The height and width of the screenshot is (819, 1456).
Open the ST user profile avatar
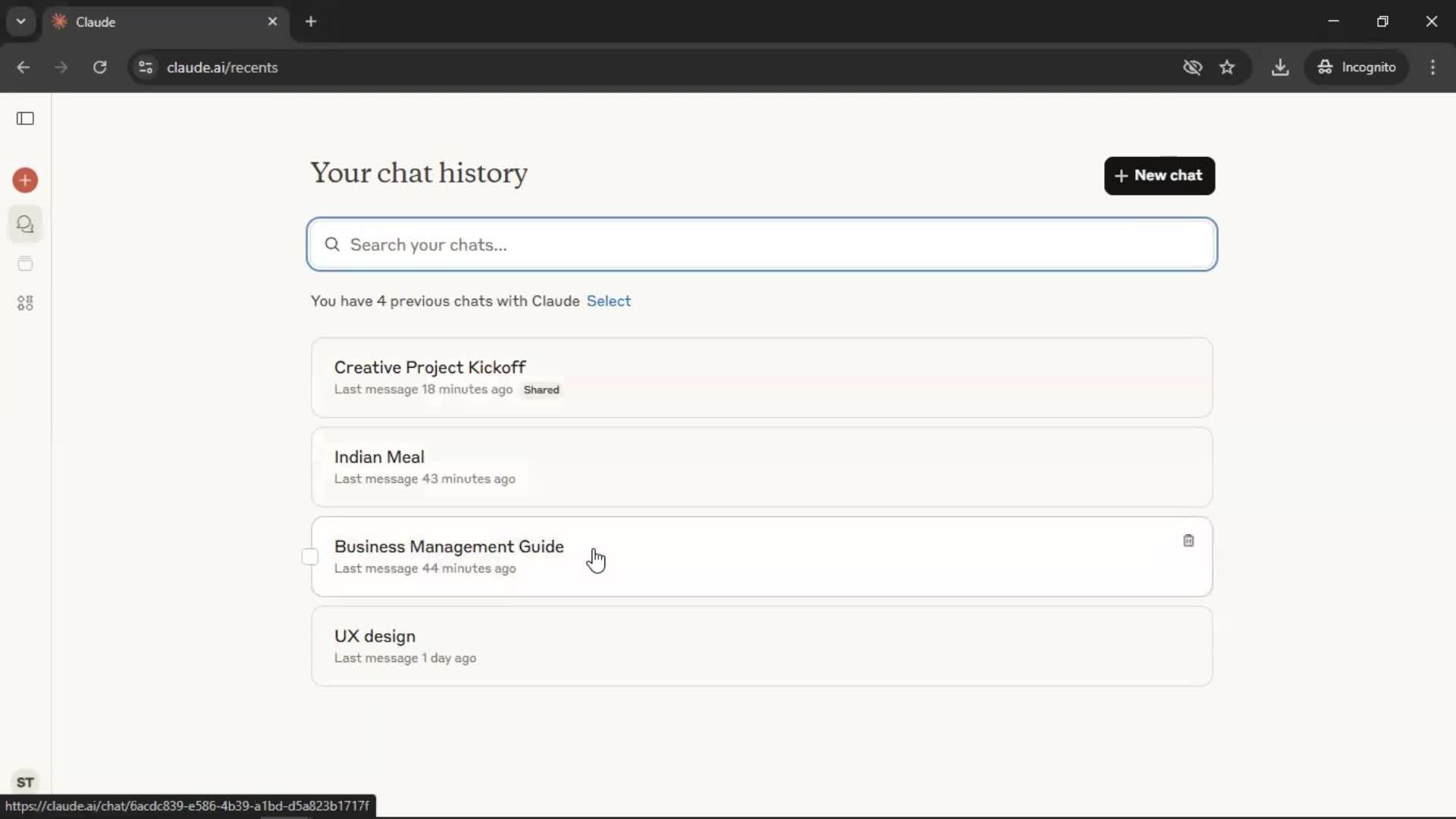pyautogui.click(x=25, y=782)
